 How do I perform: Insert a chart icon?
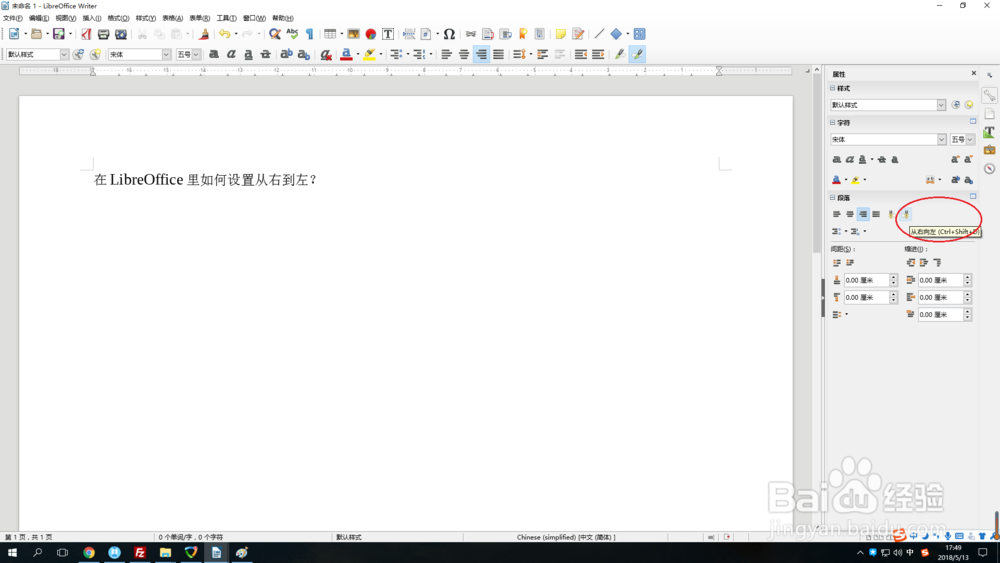[x=371, y=34]
